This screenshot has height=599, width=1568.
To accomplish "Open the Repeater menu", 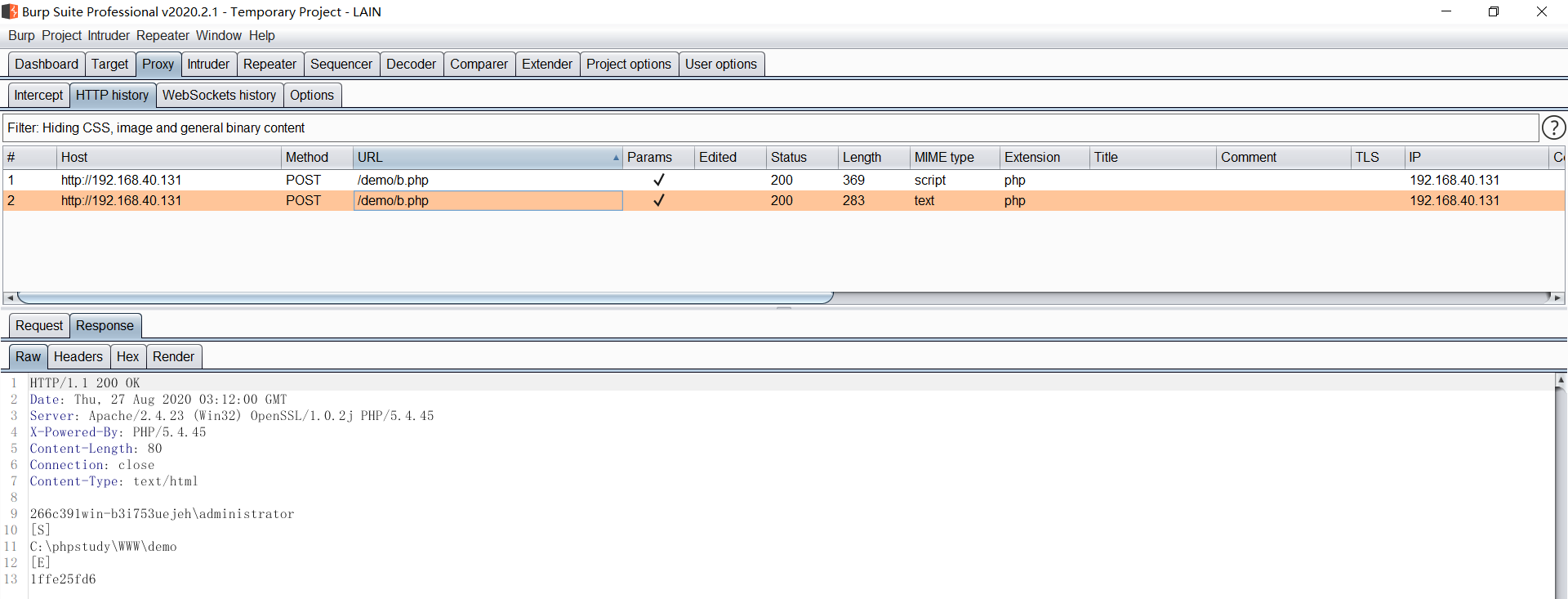I will pos(163,35).
